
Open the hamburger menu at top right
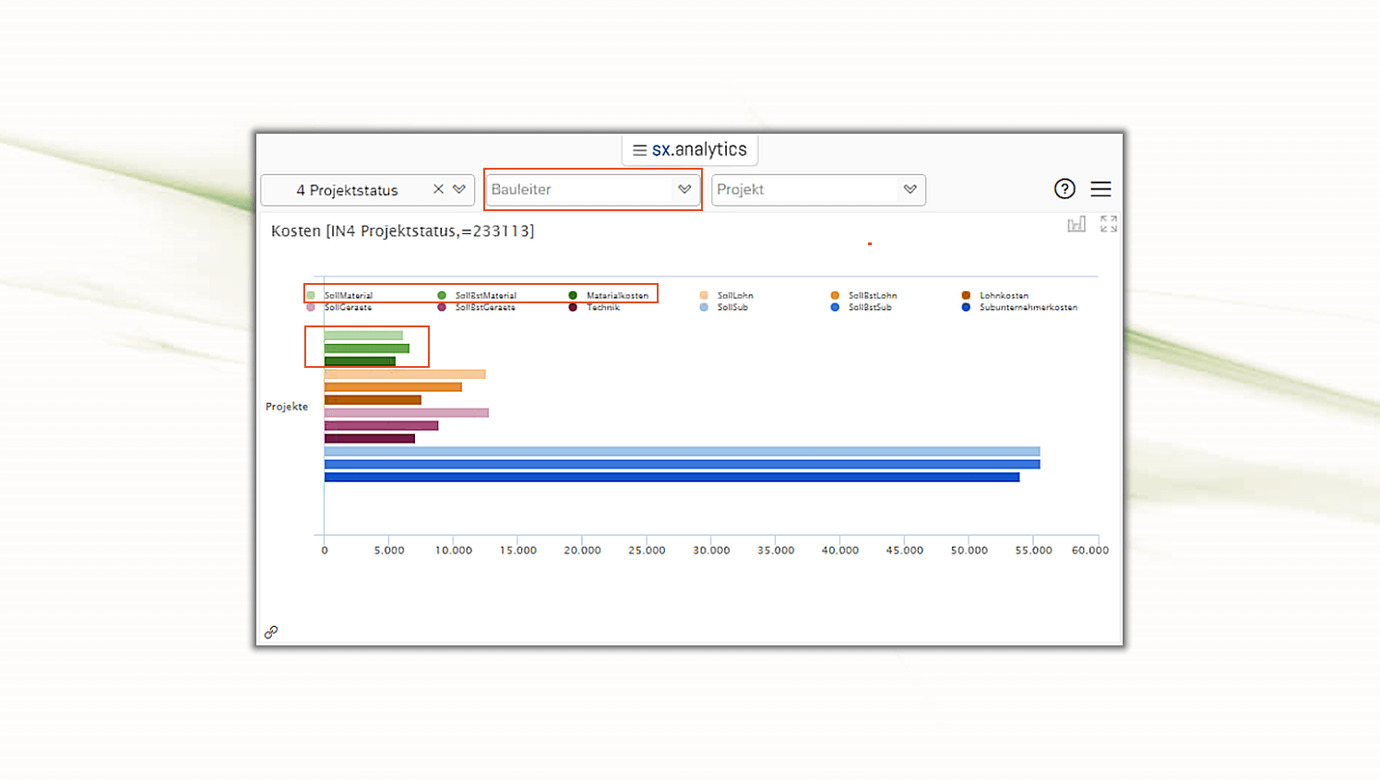(1101, 189)
